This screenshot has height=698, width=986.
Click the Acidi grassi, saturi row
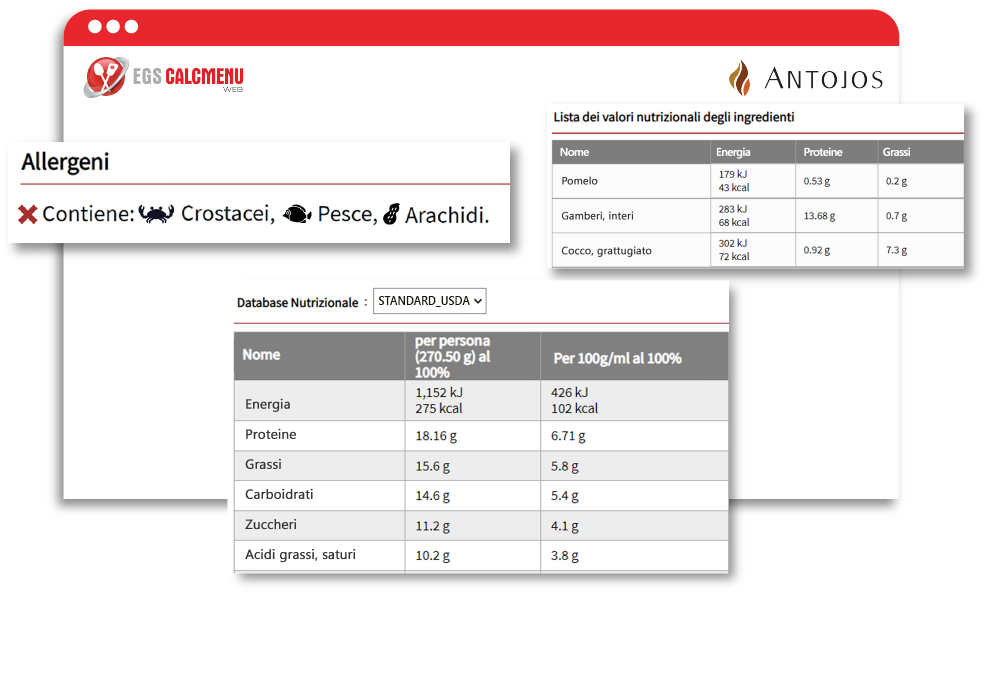tap(300, 554)
